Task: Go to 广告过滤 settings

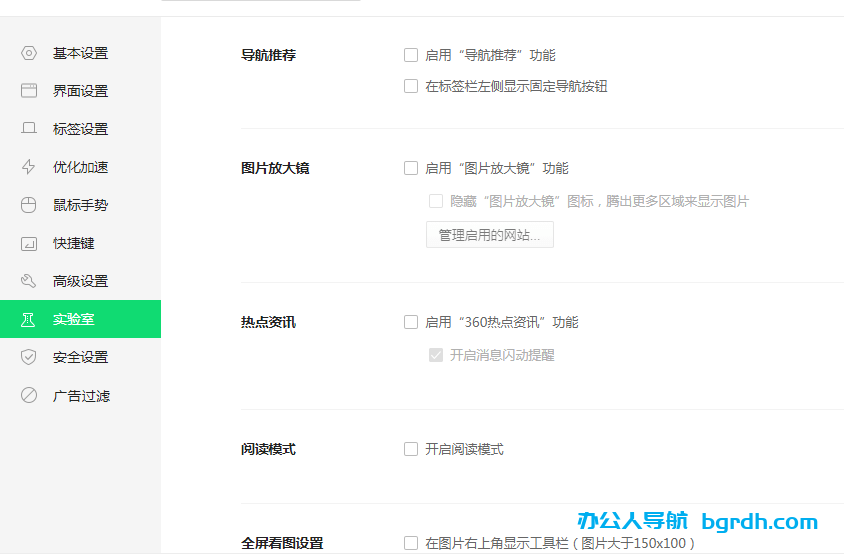Action: [80, 395]
